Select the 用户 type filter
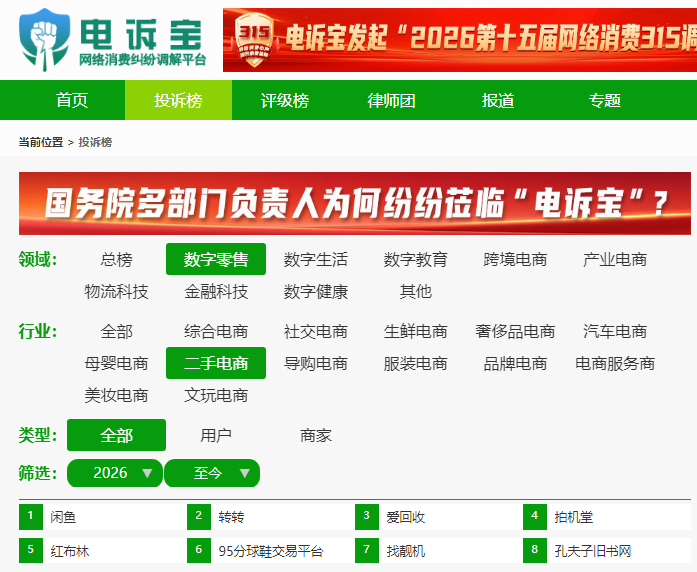The width and height of the screenshot is (697, 572). 216,435
